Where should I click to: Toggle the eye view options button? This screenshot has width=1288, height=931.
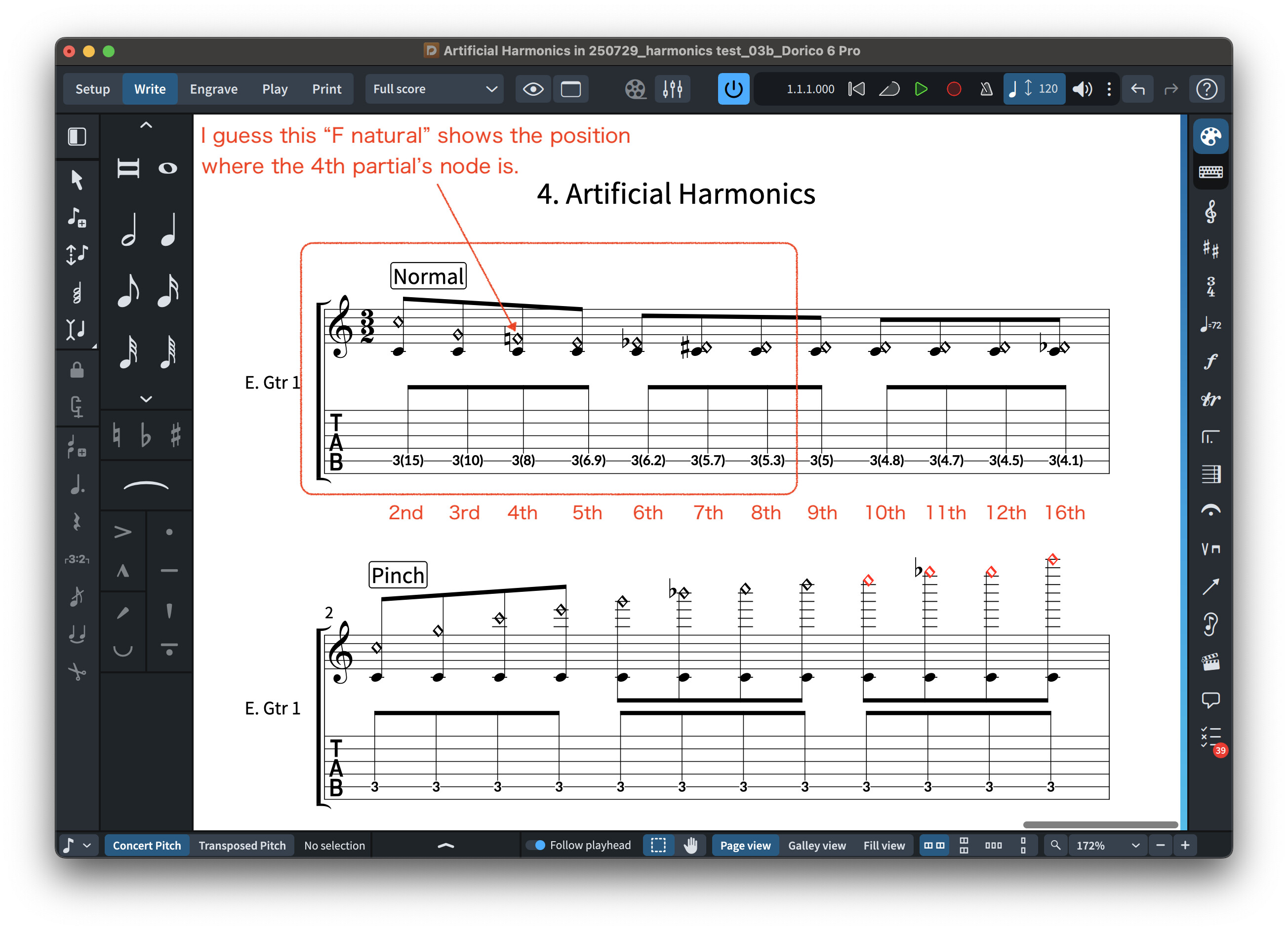[533, 89]
